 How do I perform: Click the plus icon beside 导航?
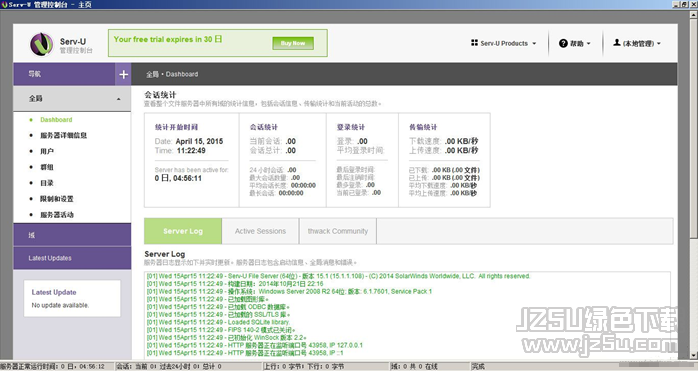(x=124, y=74)
